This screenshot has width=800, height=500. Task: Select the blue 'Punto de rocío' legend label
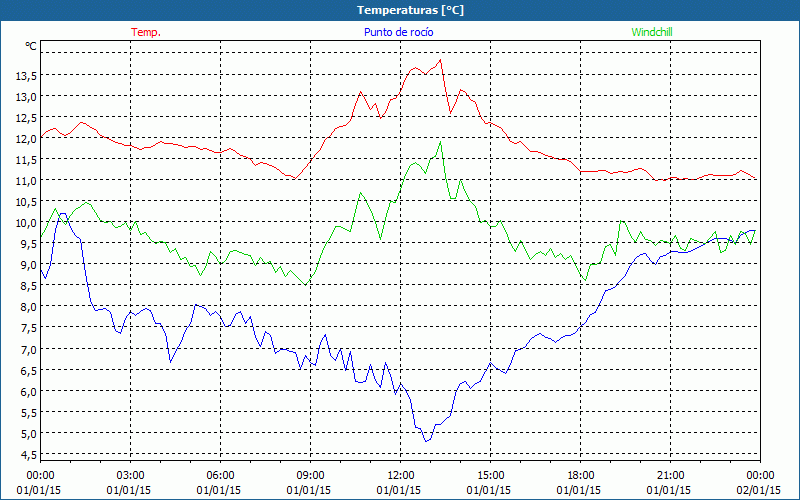398,32
